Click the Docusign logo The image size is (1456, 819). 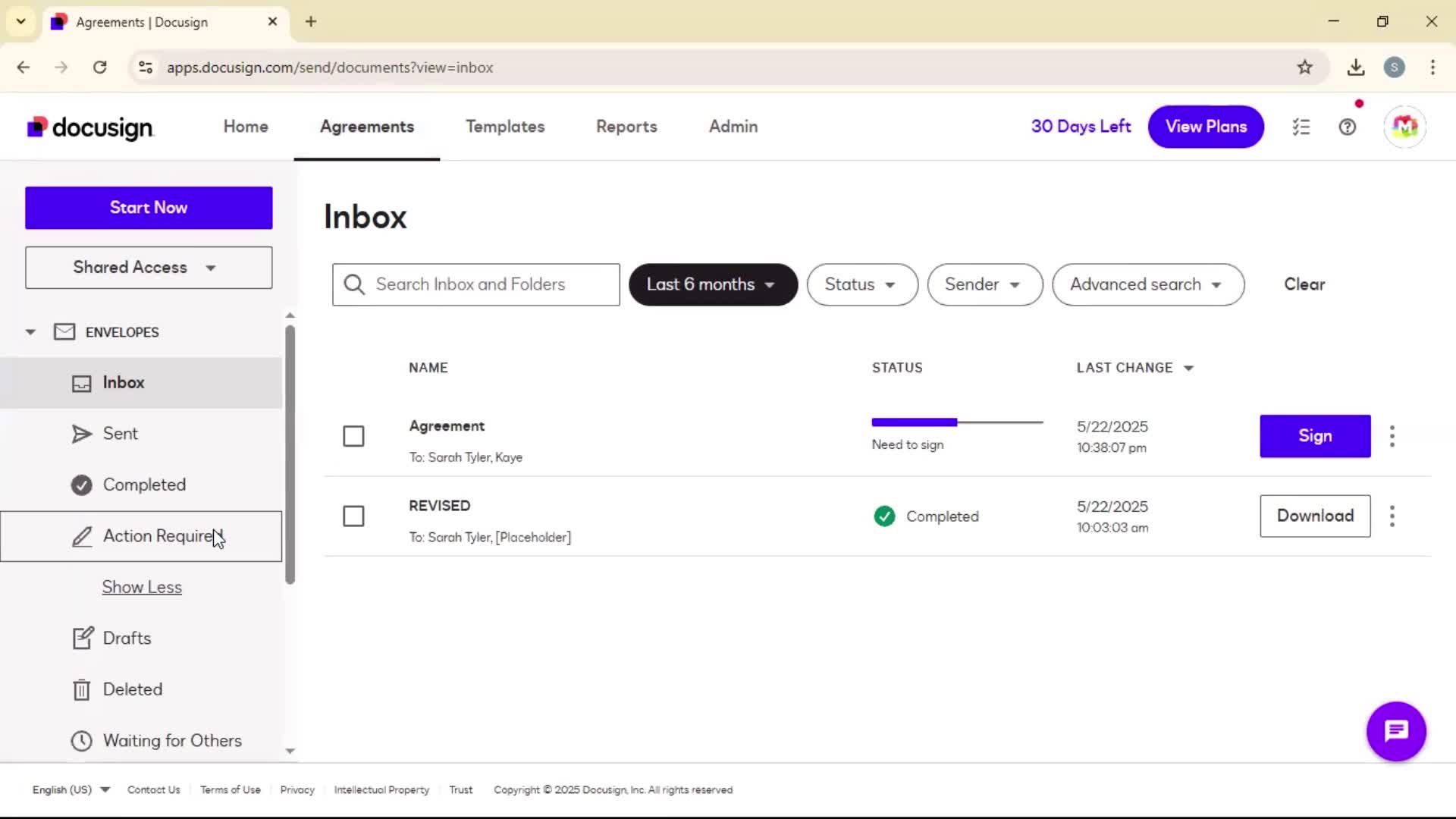coord(90,127)
